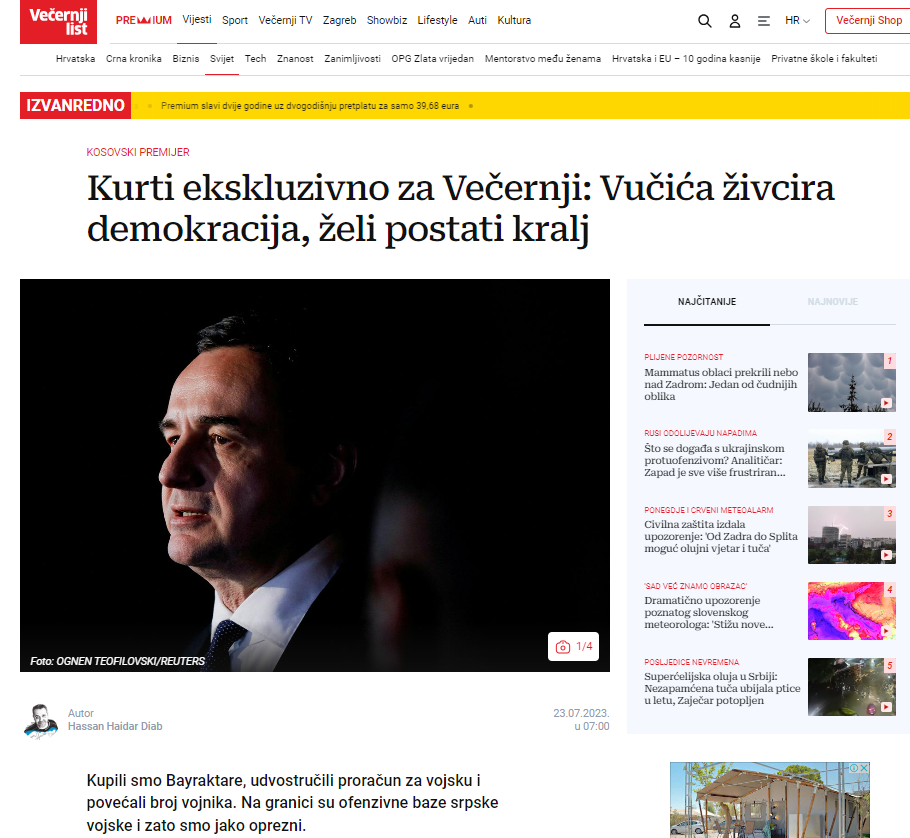Select the Najčitanije tab
Screen dimensions: 910x838
pyautogui.click(x=707, y=302)
